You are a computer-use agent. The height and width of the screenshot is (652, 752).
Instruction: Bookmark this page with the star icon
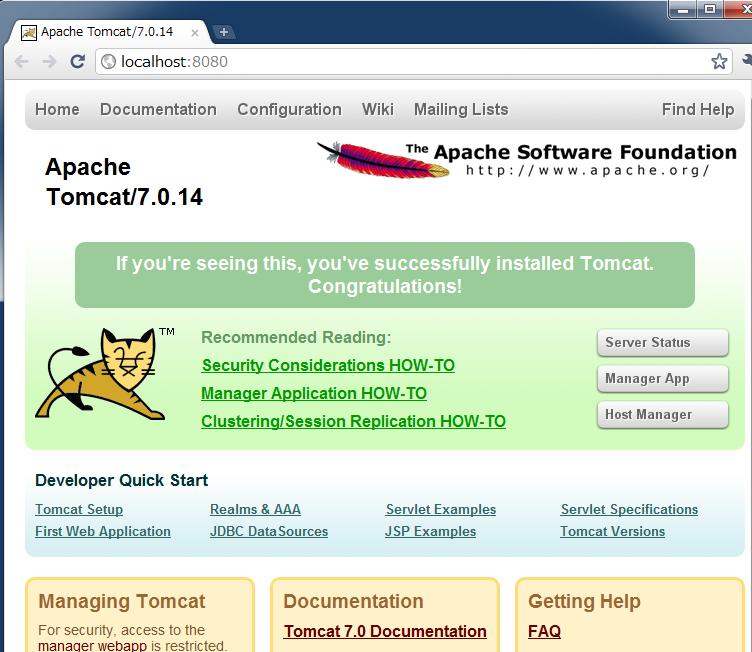click(719, 61)
